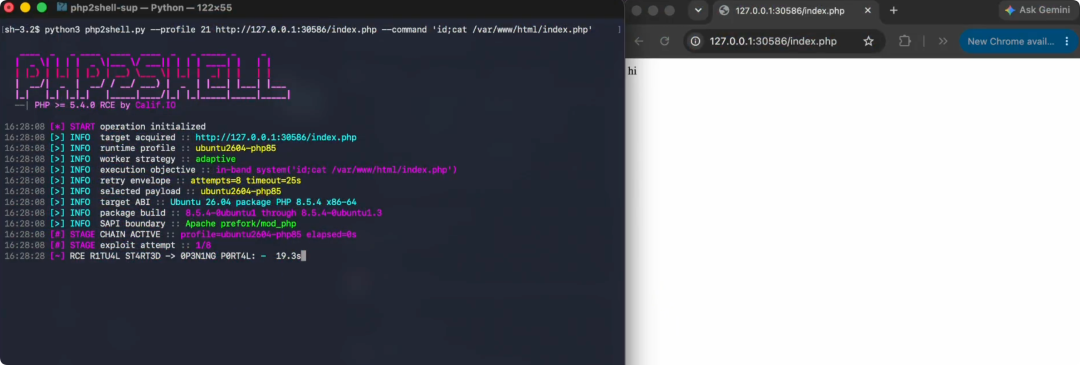Click the 19.3s elapsed timer in terminal
Screen dimensions: 1080x365
[x=288, y=256]
